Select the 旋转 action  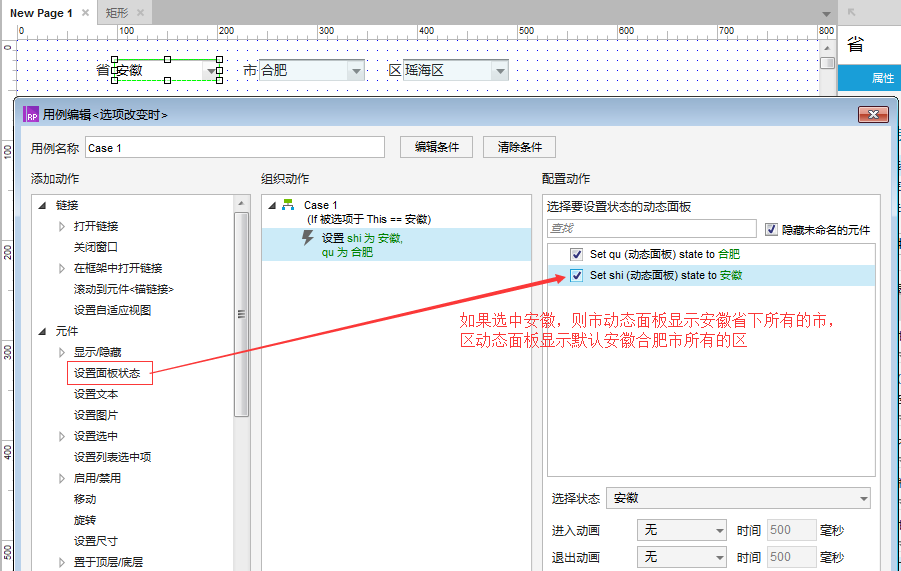(x=85, y=520)
